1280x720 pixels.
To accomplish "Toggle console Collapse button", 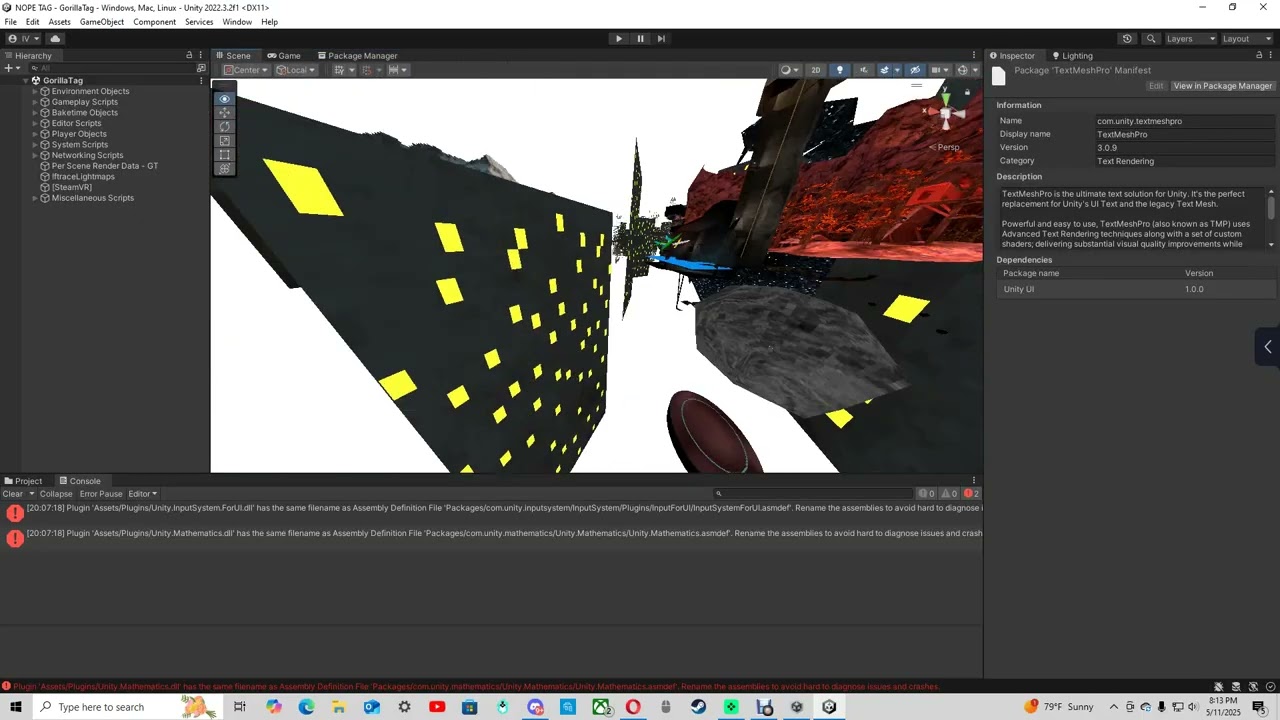I will (x=56, y=494).
